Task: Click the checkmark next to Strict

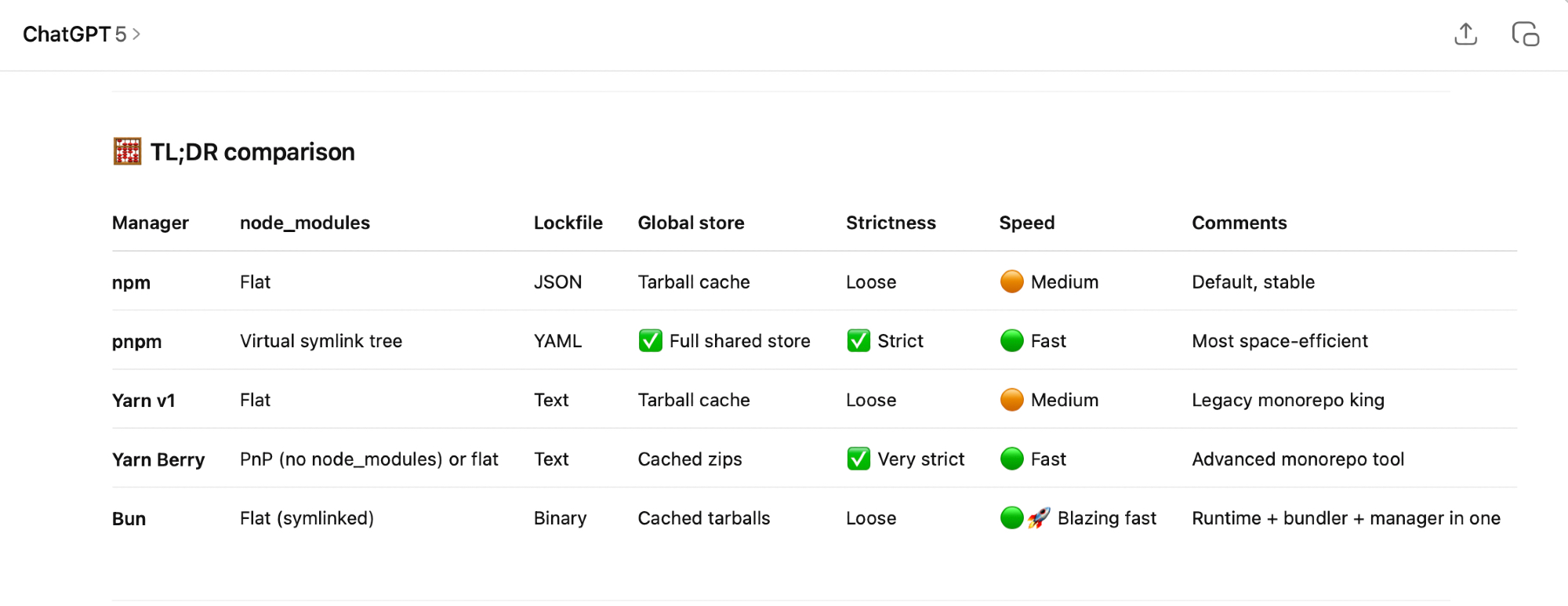Action: (858, 341)
